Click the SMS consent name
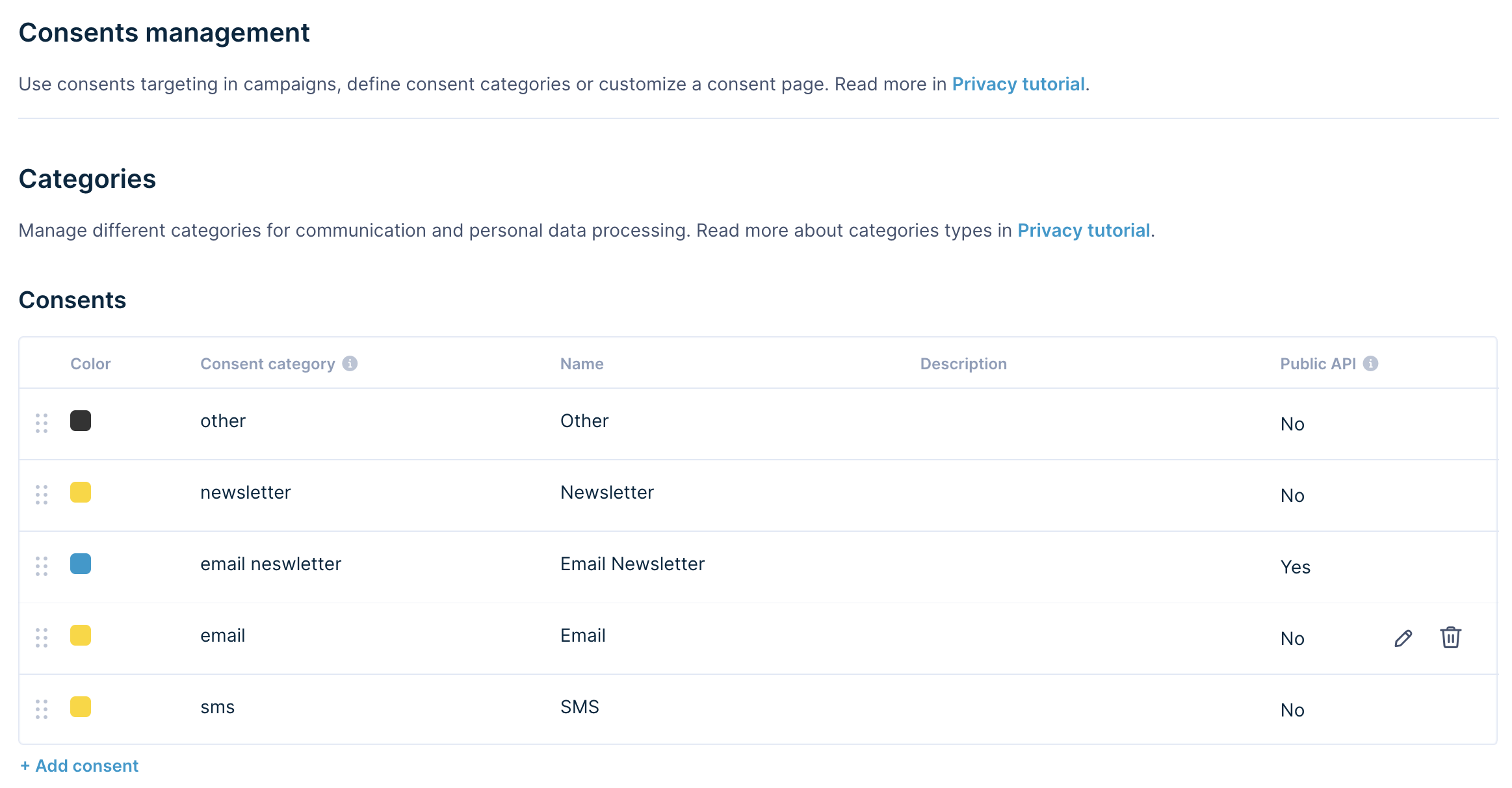This screenshot has height=788, width=1512. pyautogui.click(x=580, y=707)
